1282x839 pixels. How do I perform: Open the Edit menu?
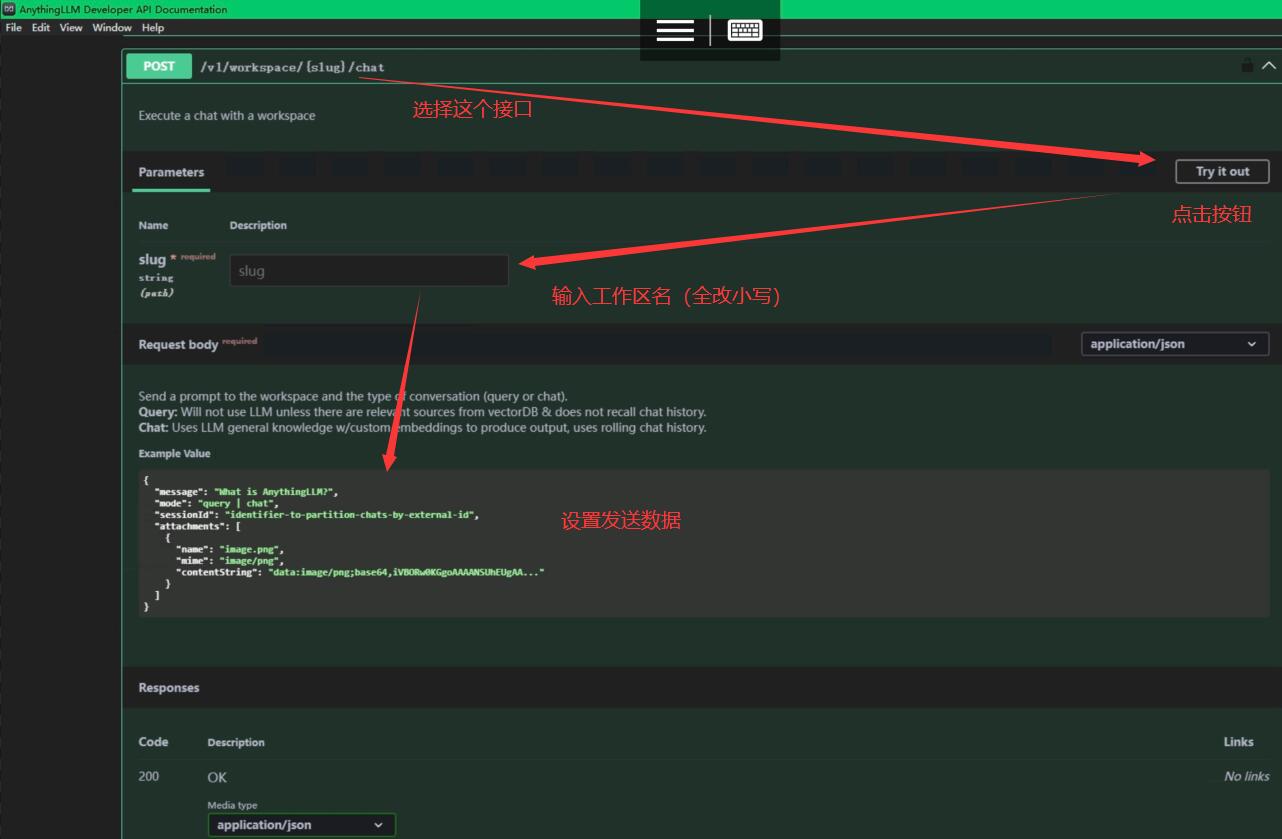click(x=40, y=28)
